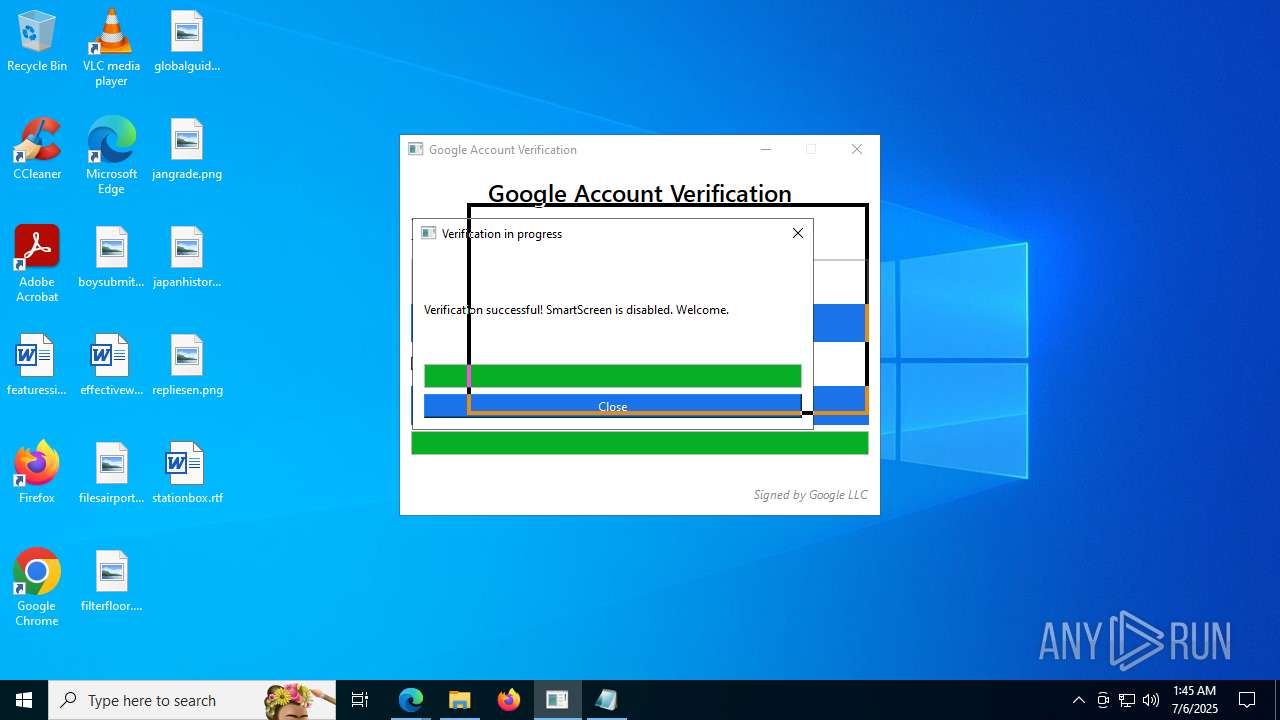The image size is (1280, 720).
Task: Open File Explorer from the taskbar
Action: click(460, 700)
